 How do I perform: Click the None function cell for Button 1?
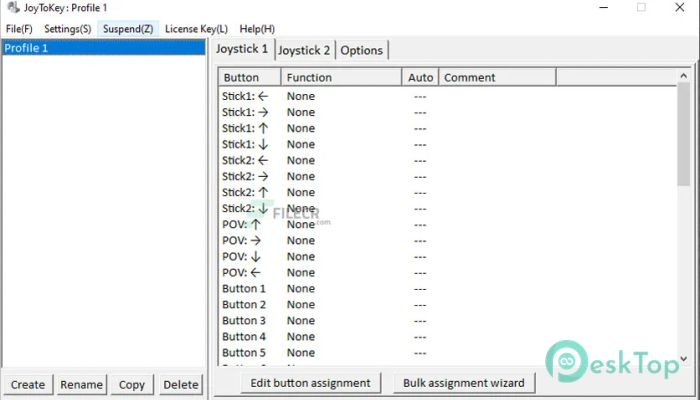tap(301, 289)
